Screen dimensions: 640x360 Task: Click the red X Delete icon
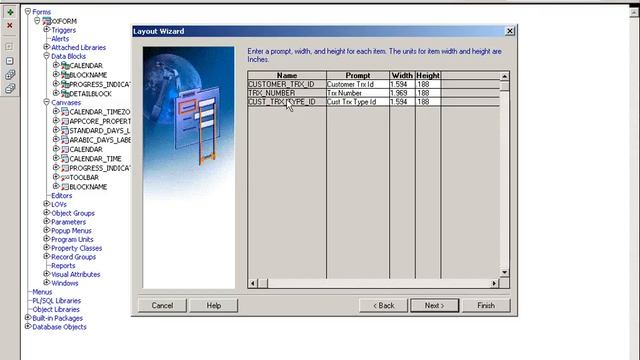click(10, 26)
